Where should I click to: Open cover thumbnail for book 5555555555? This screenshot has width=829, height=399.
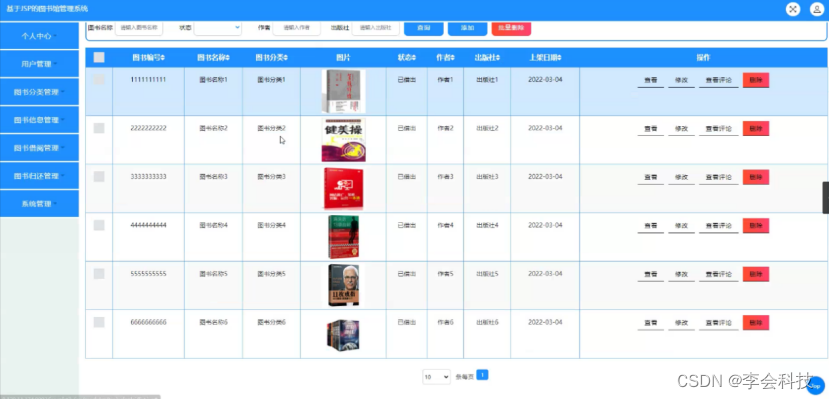pos(344,285)
